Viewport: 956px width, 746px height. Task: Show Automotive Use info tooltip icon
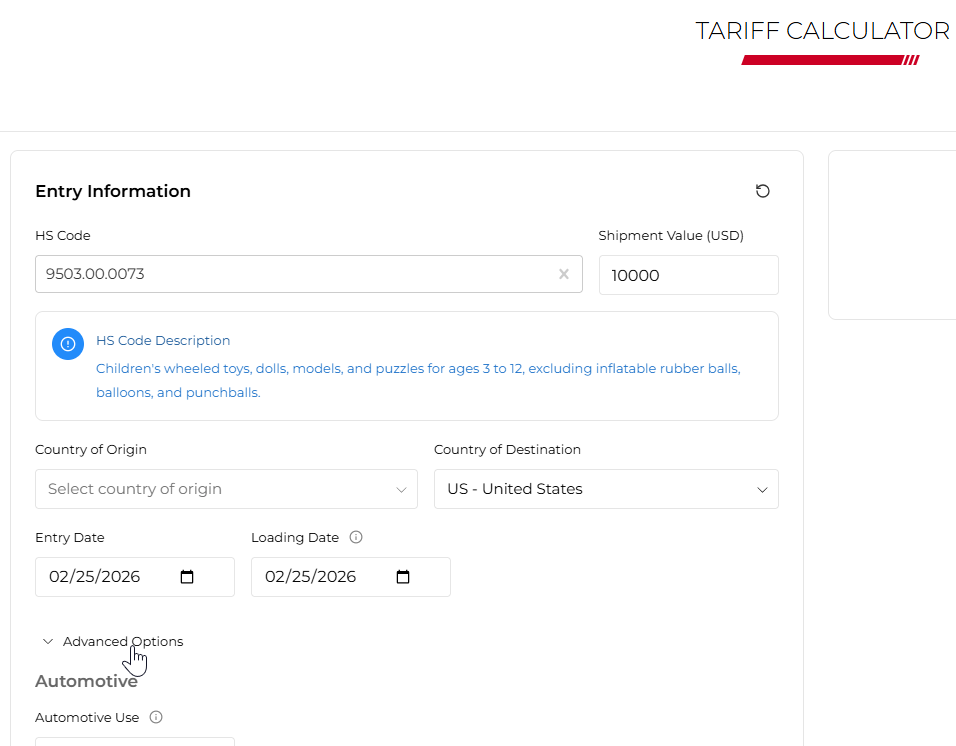156,717
